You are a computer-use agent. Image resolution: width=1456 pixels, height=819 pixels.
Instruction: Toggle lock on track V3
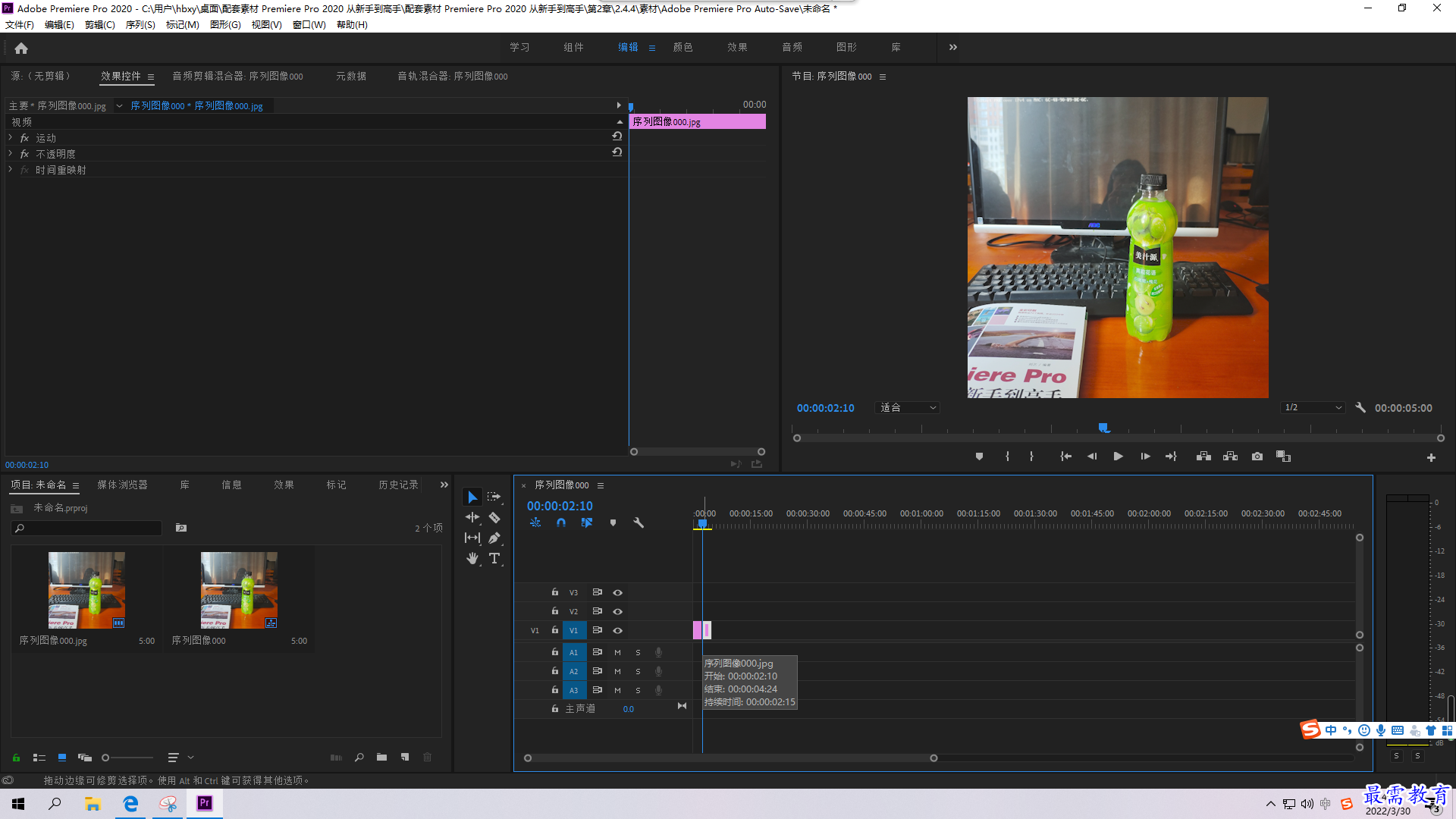tap(554, 591)
